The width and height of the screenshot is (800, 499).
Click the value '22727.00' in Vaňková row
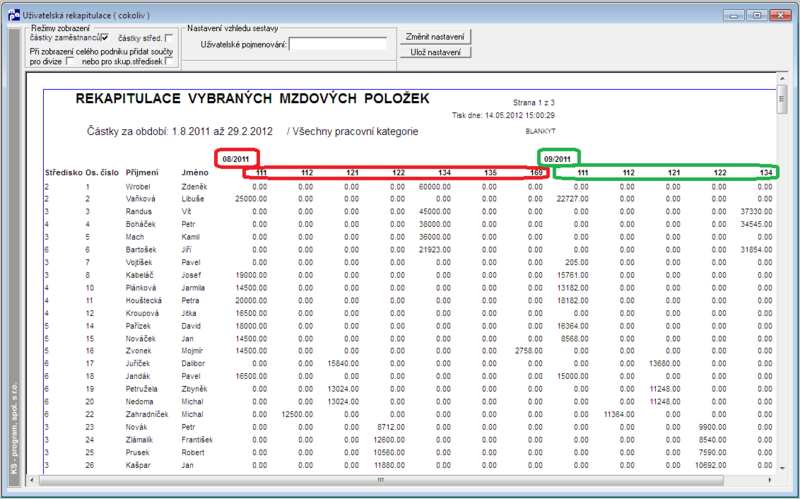coord(572,199)
